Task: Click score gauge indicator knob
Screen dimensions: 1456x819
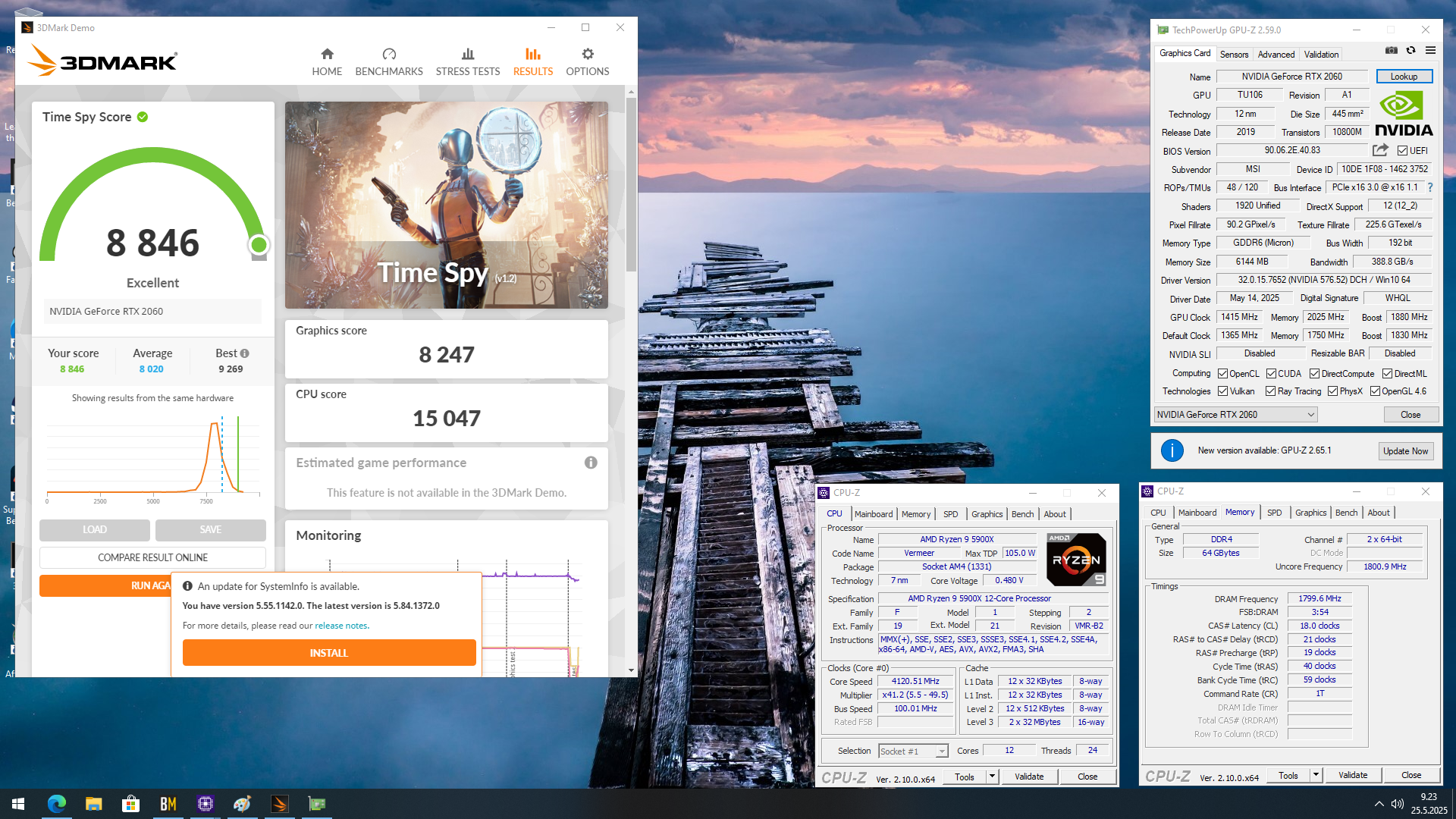Action: click(259, 244)
